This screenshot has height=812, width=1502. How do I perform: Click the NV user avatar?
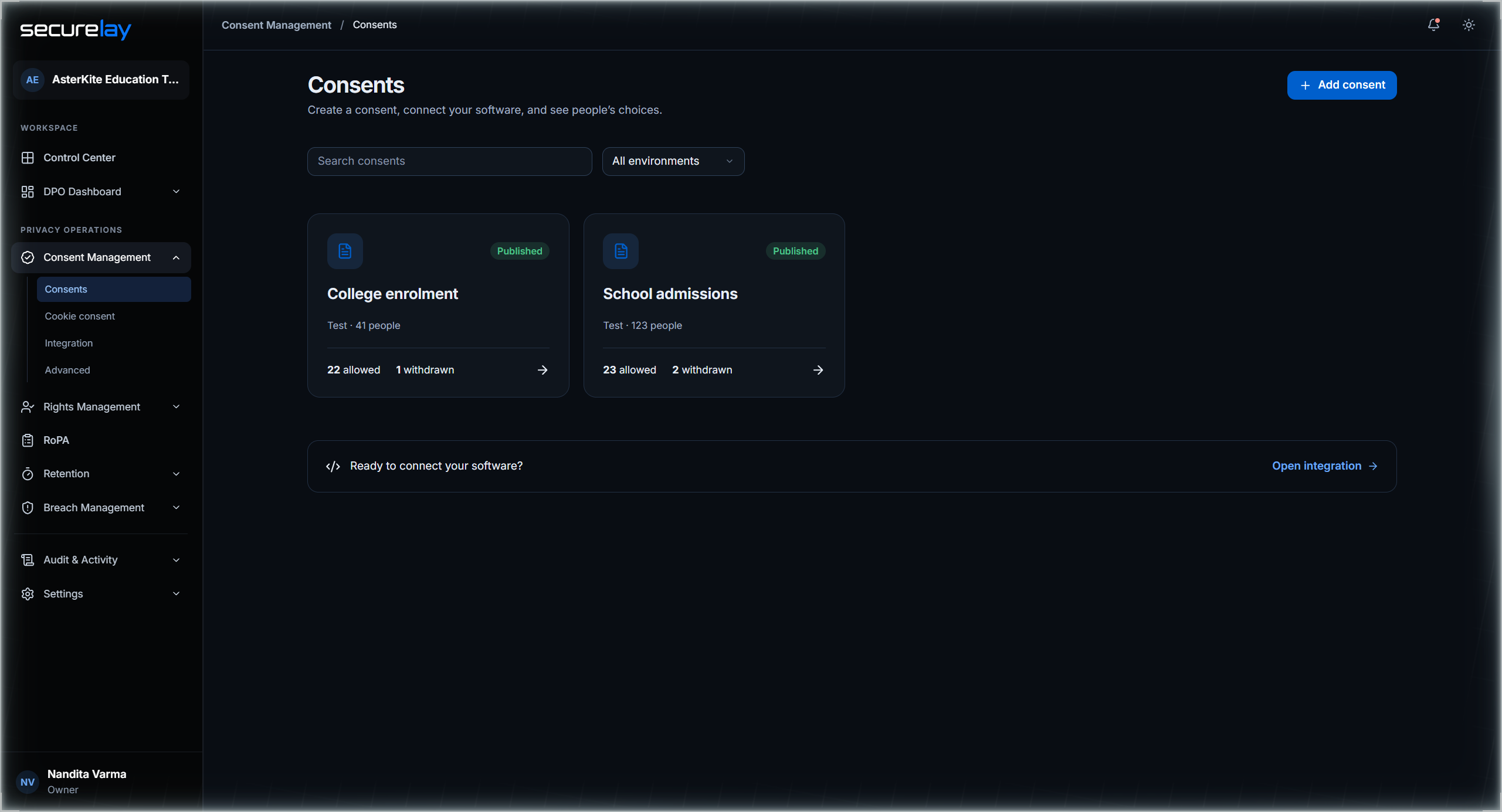click(28, 782)
